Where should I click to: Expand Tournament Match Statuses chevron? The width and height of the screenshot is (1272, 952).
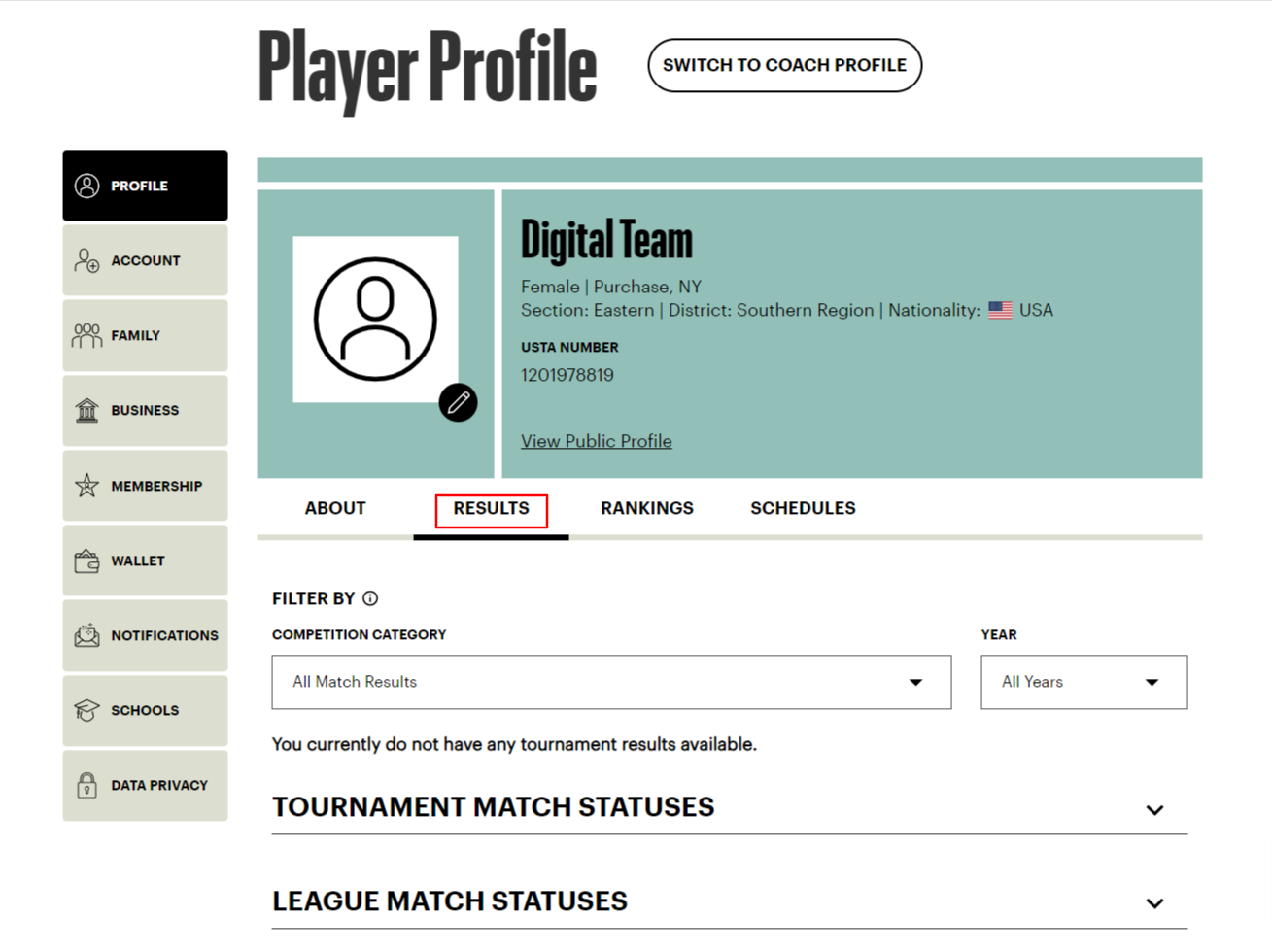(x=1154, y=809)
